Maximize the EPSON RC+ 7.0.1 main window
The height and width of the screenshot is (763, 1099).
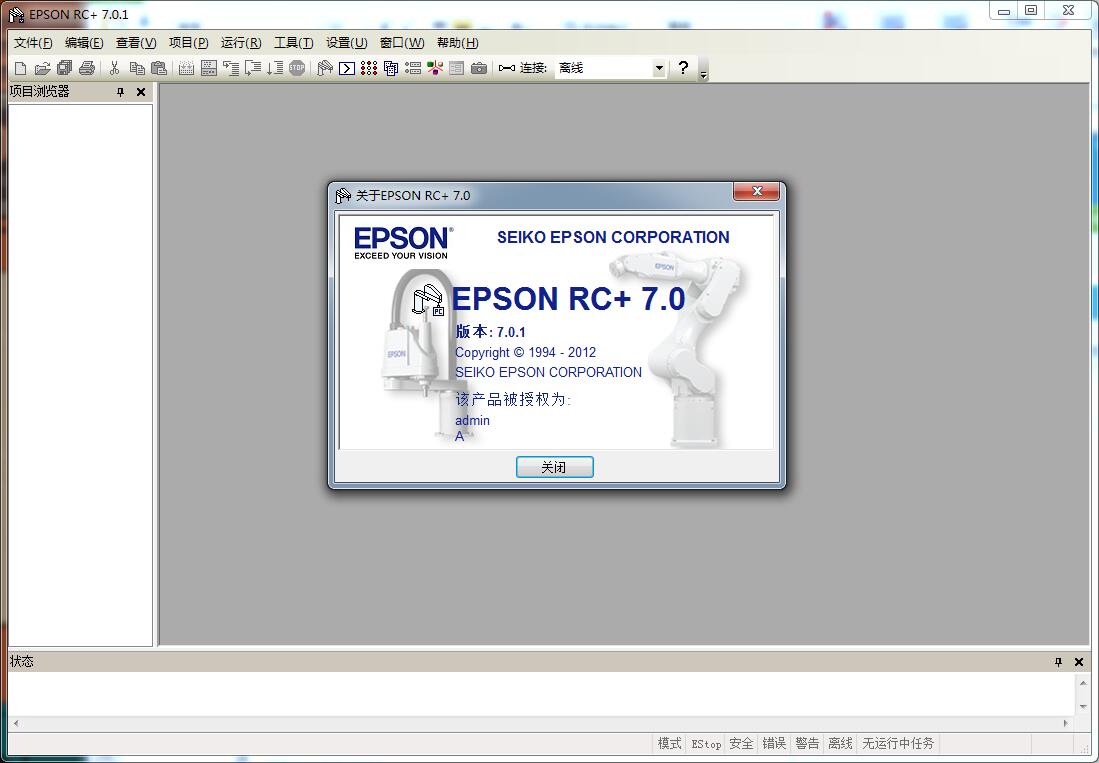pos(1031,11)
